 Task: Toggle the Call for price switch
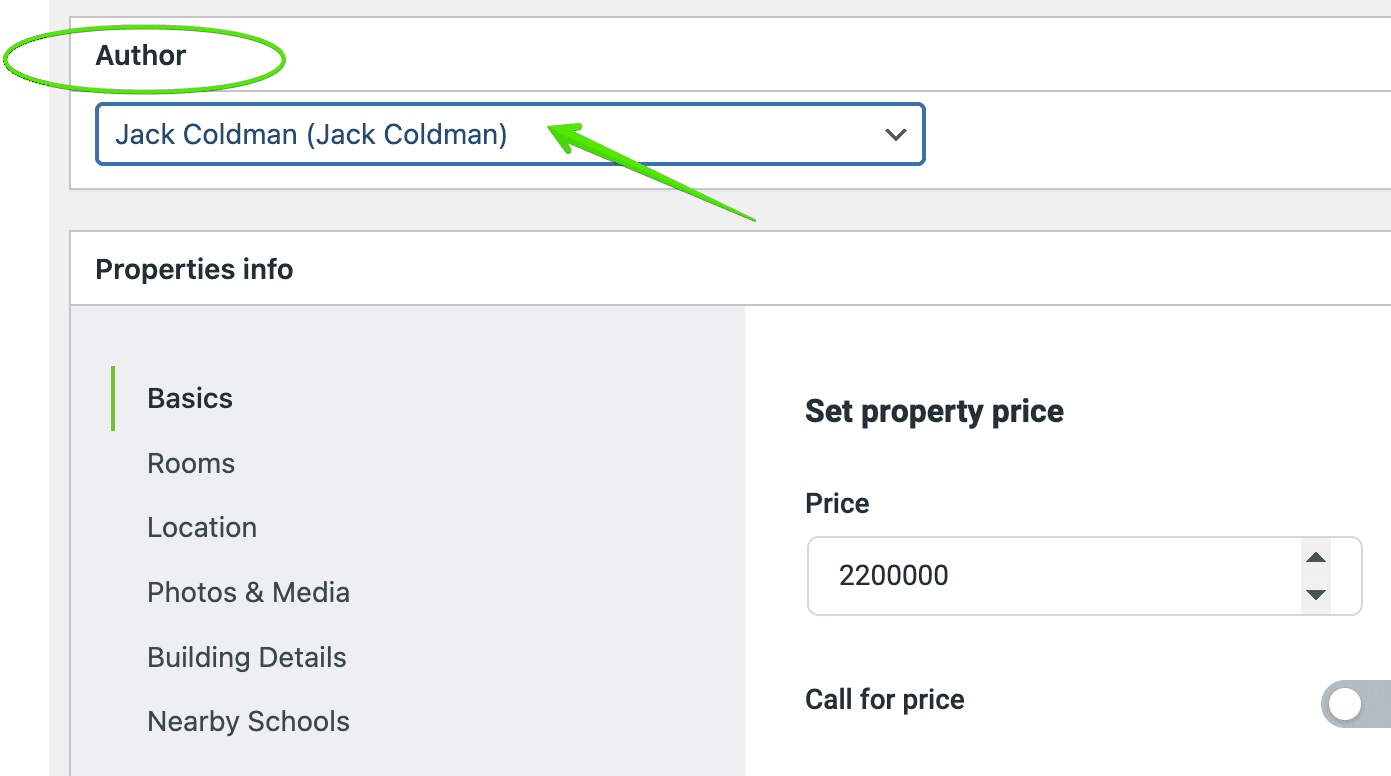point(1356,704)
